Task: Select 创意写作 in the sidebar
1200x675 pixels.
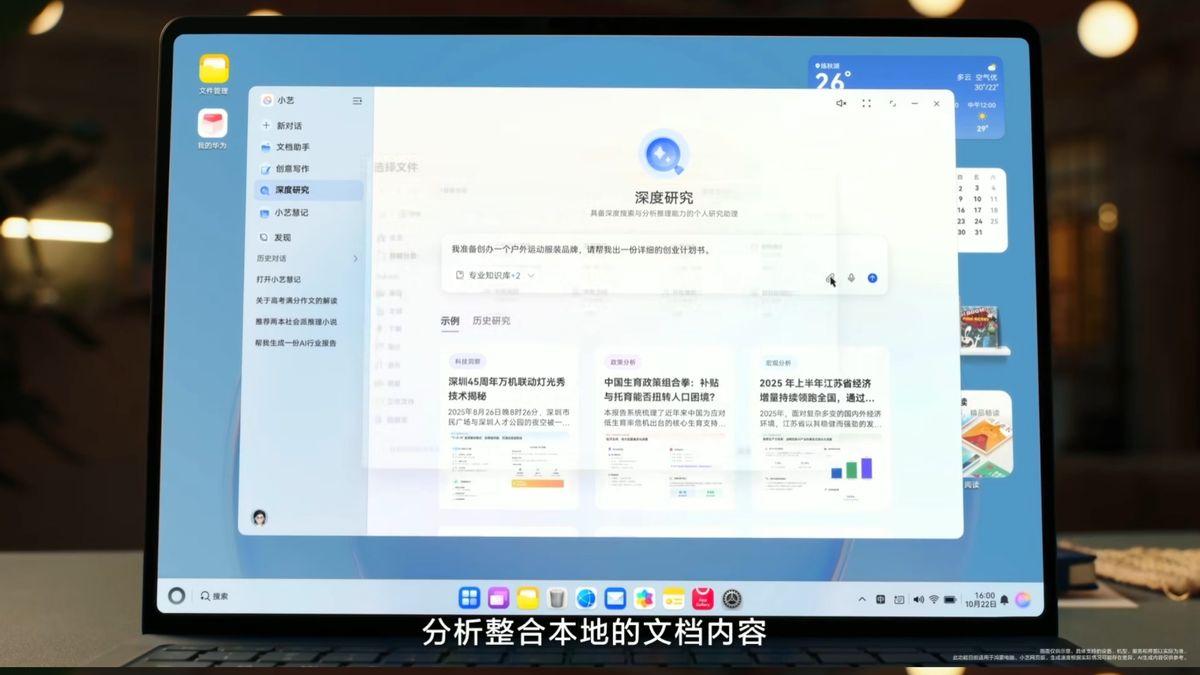Action: click(290, 170)
